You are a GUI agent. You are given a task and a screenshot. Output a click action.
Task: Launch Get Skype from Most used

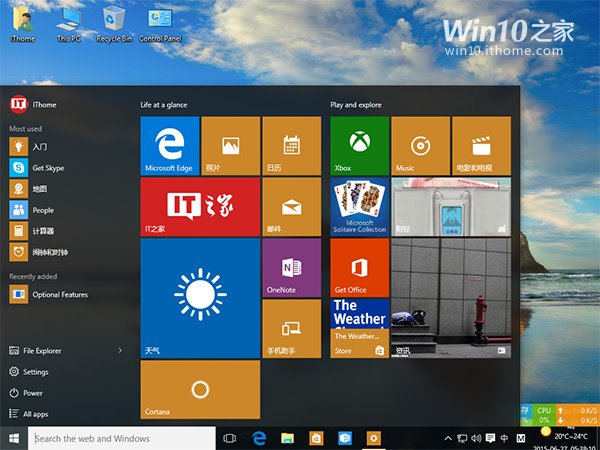pos(37,168)
